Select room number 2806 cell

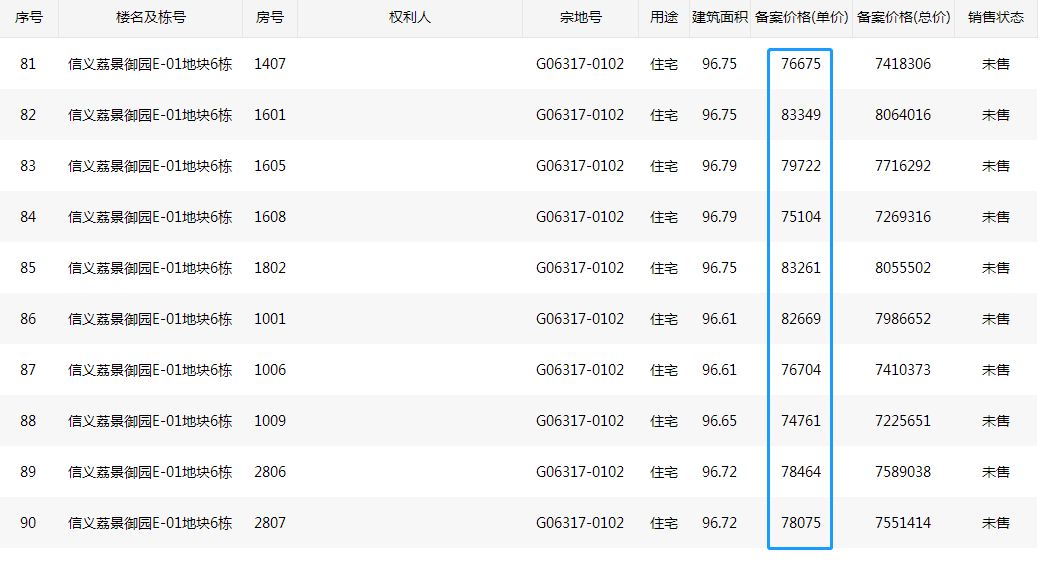(270, 472)
